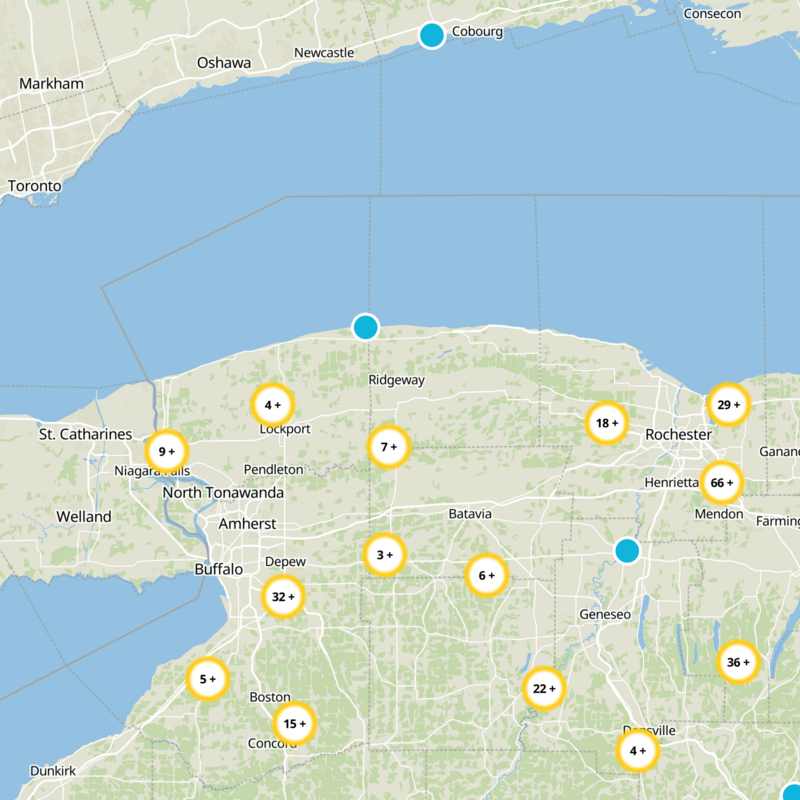
Task: Click the Toronto city label
Action: click(35, 186)
